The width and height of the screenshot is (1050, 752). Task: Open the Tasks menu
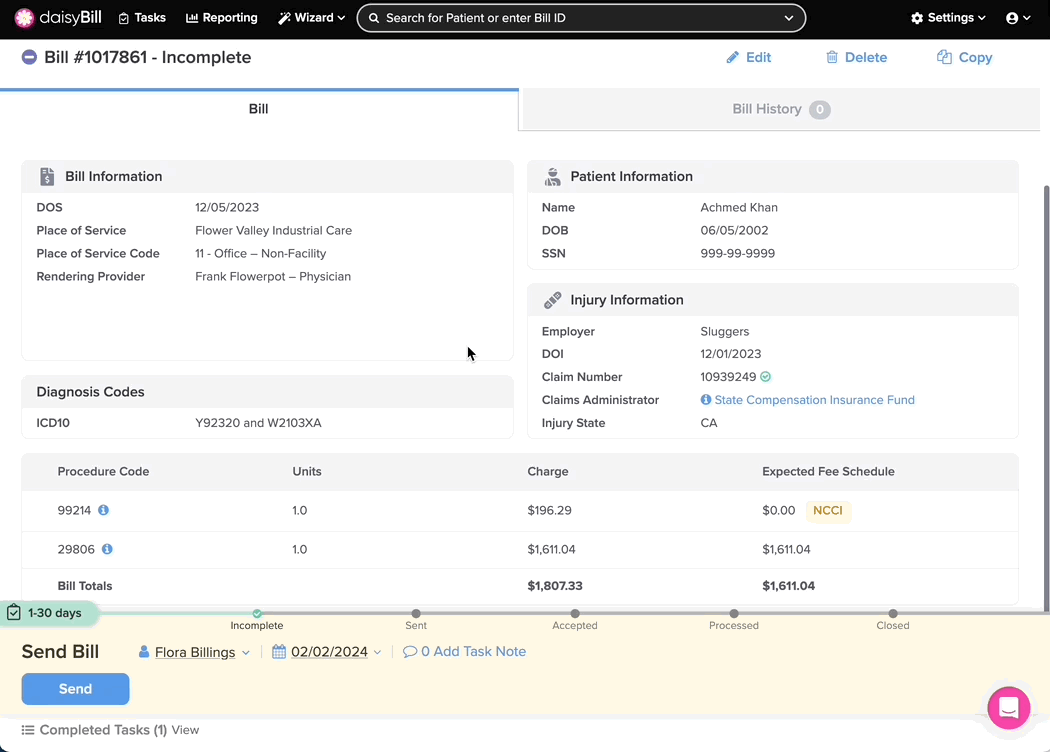pos(142,18)
